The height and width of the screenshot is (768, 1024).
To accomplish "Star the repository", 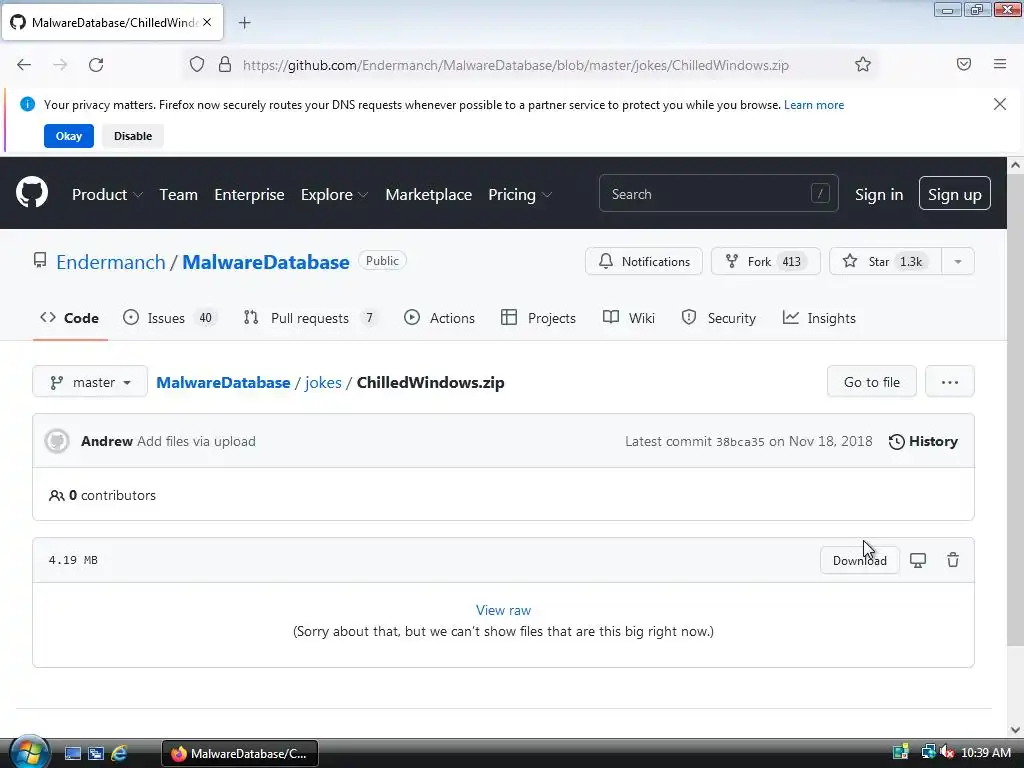I will [x=886, y=261].
